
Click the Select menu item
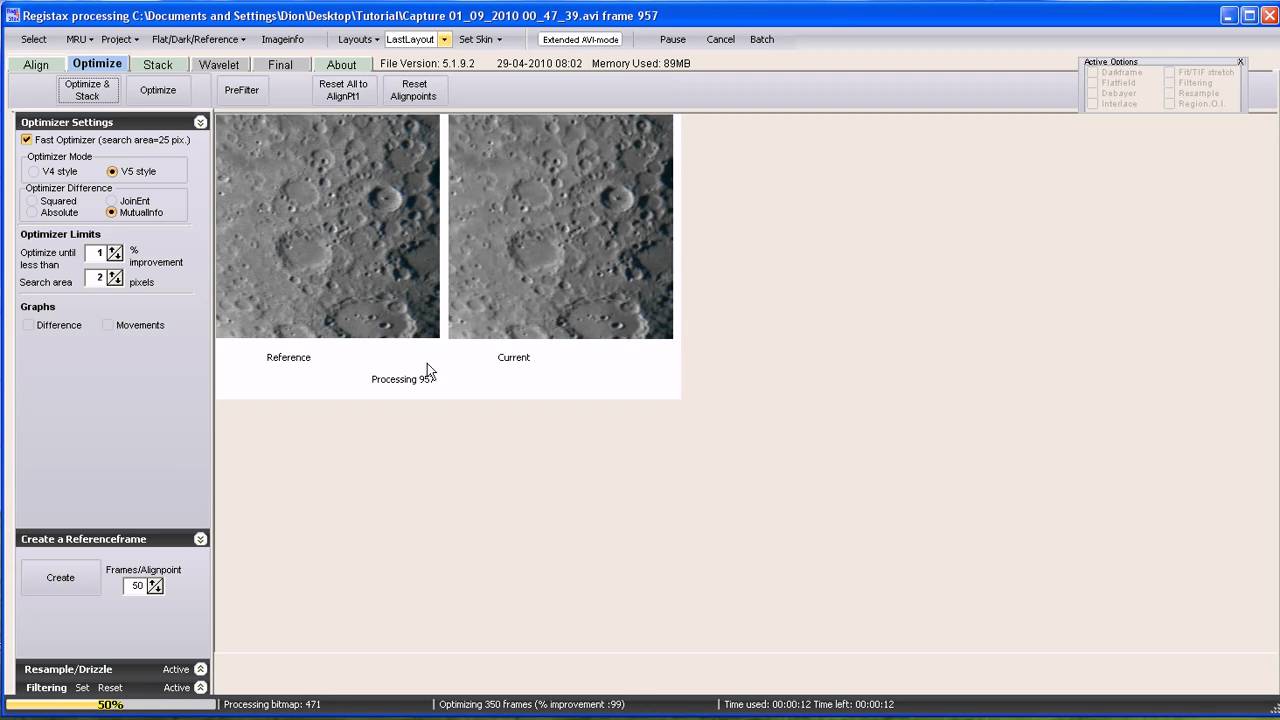click(34, 39)
